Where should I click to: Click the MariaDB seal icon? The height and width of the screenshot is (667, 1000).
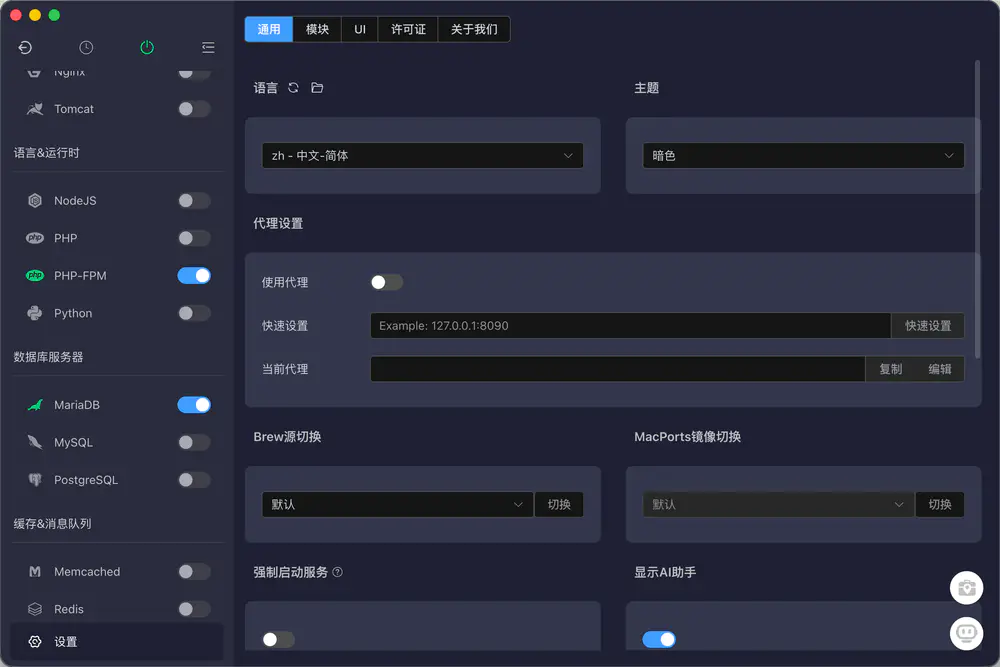point(35,405)
